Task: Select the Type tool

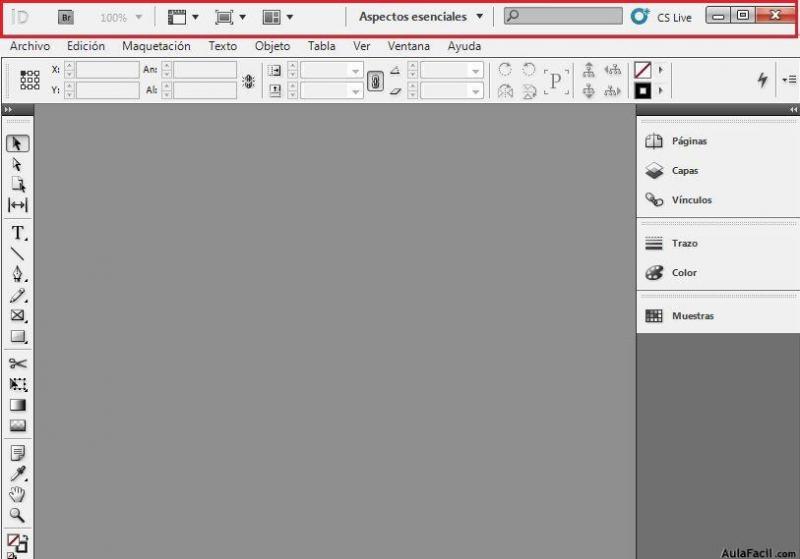Action: click(x=18, y=233)
